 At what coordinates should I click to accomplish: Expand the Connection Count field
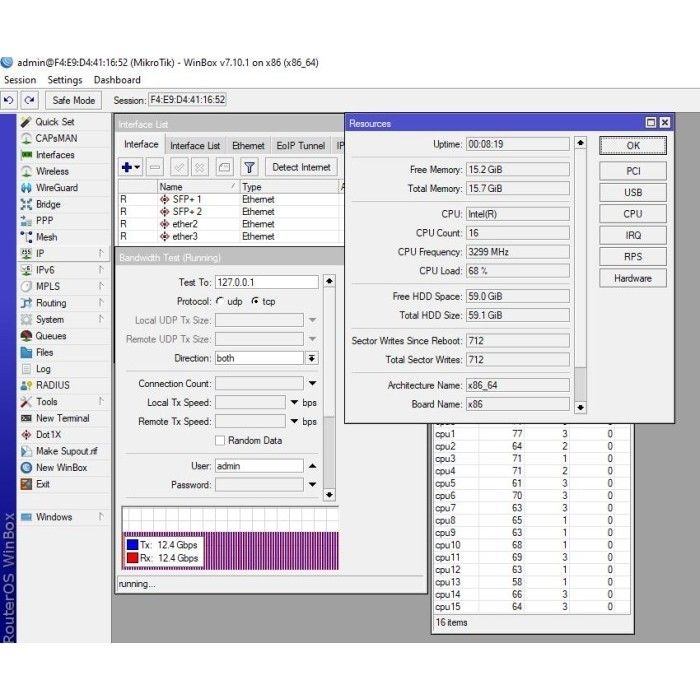click(312, 383)
